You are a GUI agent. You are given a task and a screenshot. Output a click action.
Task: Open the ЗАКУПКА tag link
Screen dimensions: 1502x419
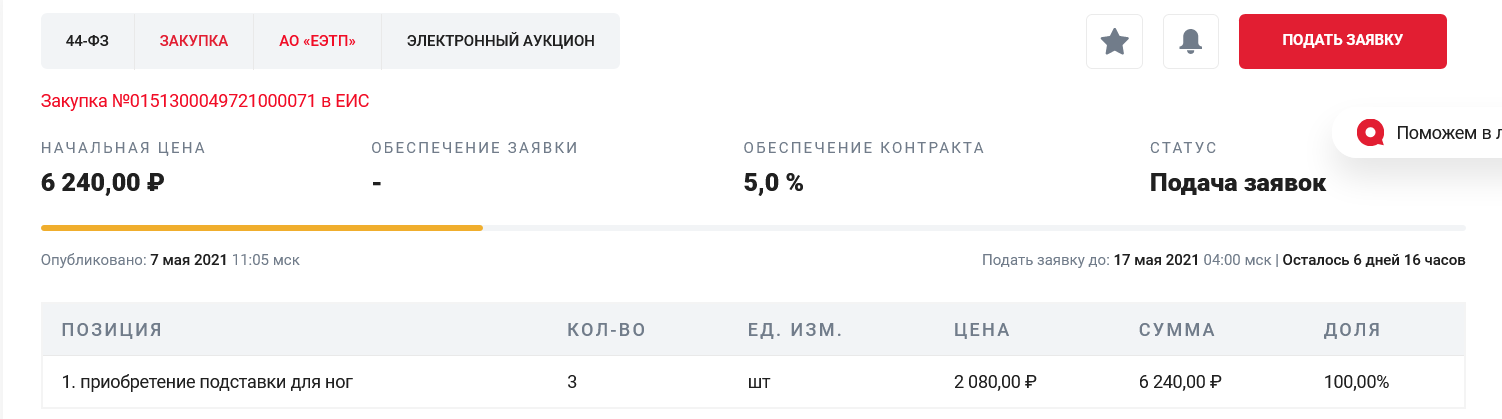click(x=194, y=41)
